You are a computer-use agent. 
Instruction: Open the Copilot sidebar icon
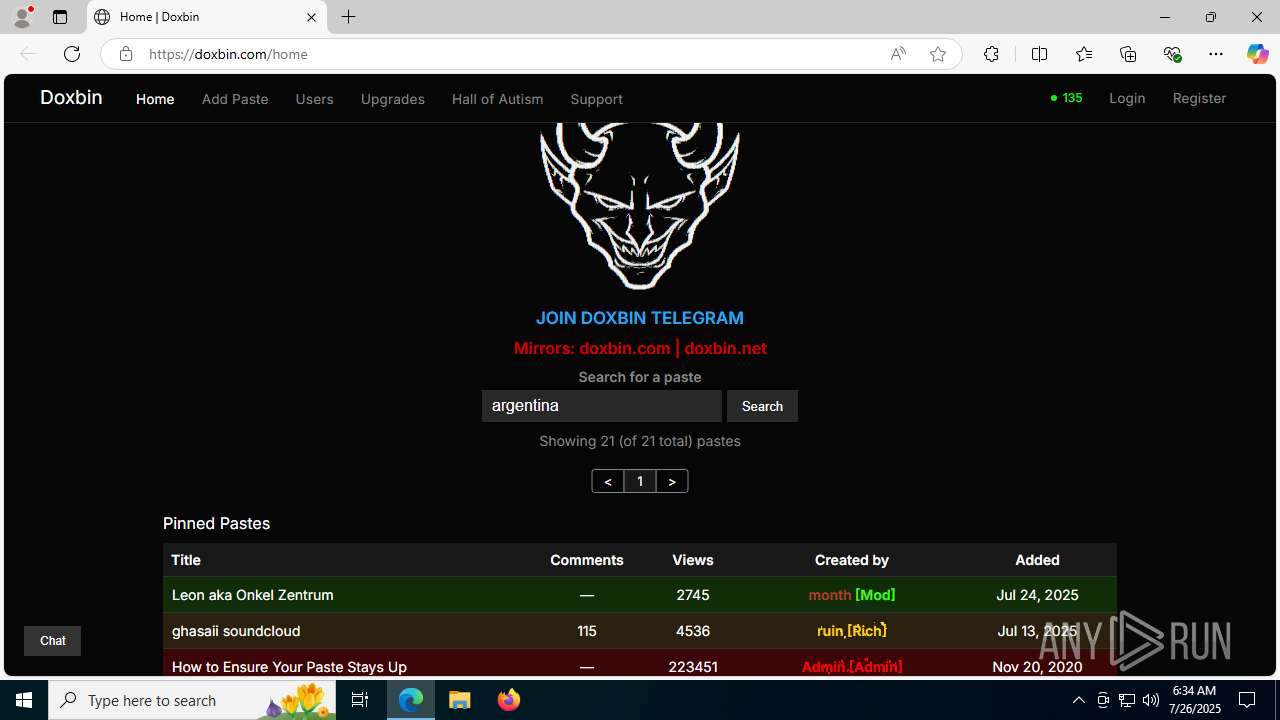click(x=1257, y=54)
